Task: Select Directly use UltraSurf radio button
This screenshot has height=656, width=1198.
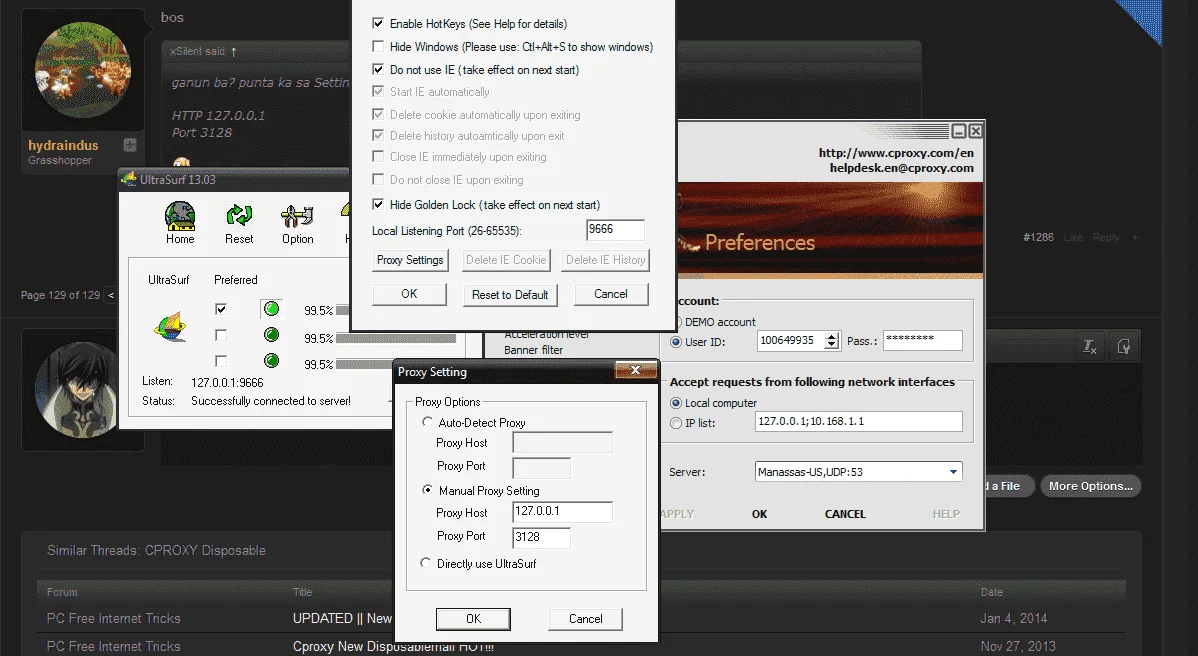Action: pos(426,563)
